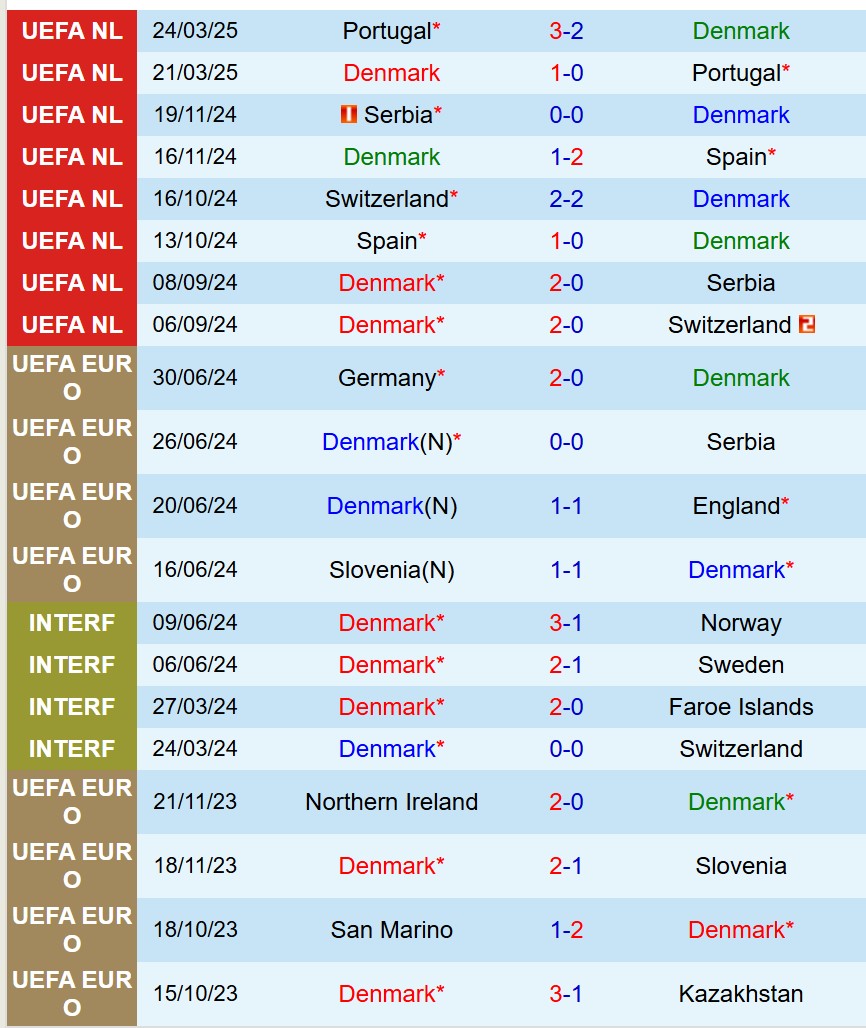866x1028 pixels.
Task: Click England in the 20/06/24 match
Action: click(735, 506)
